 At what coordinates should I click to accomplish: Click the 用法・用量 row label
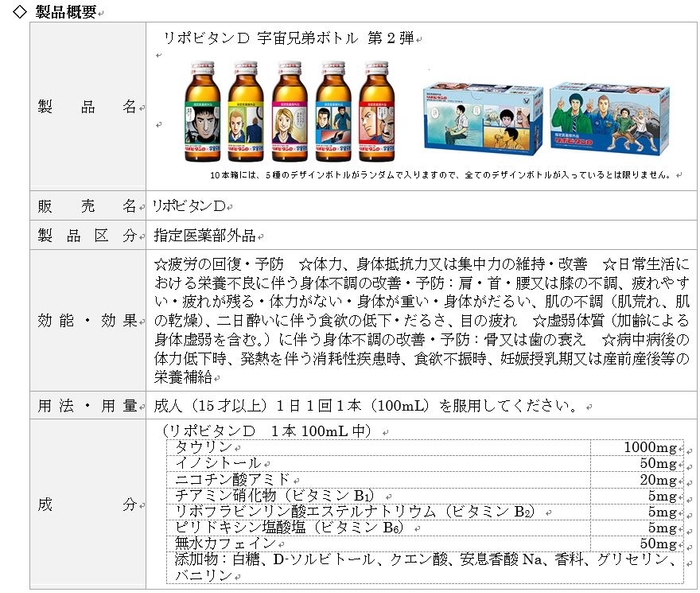coord(87,406)
